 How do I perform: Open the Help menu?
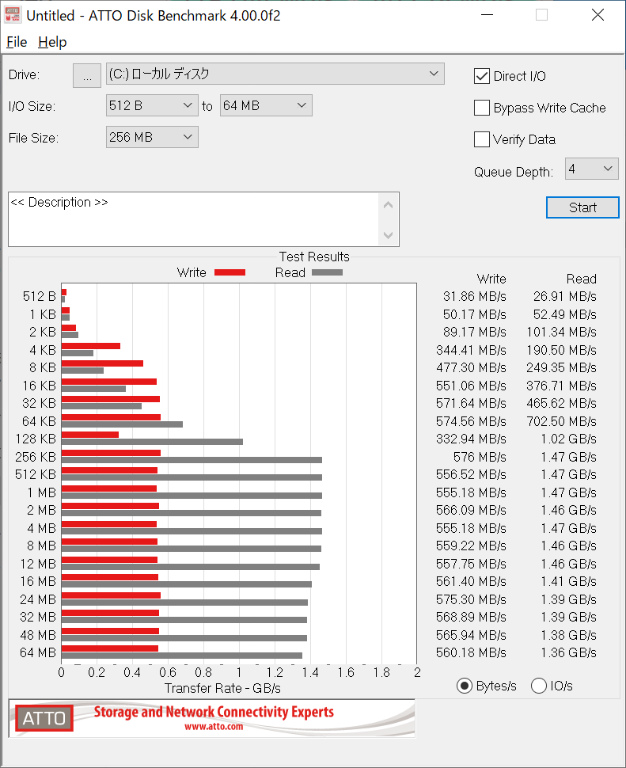(52, 42)
